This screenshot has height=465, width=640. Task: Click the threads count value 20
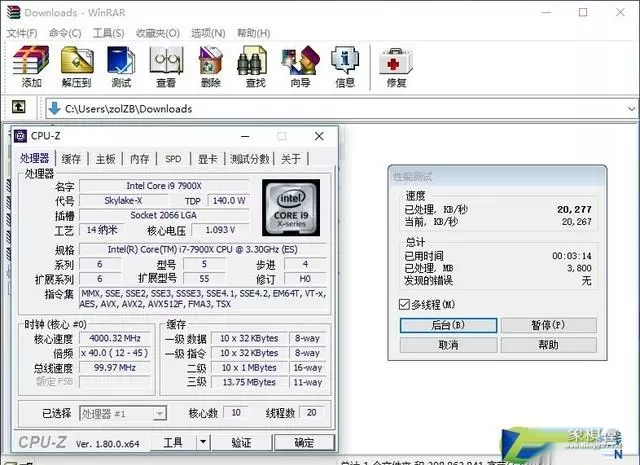311,413
